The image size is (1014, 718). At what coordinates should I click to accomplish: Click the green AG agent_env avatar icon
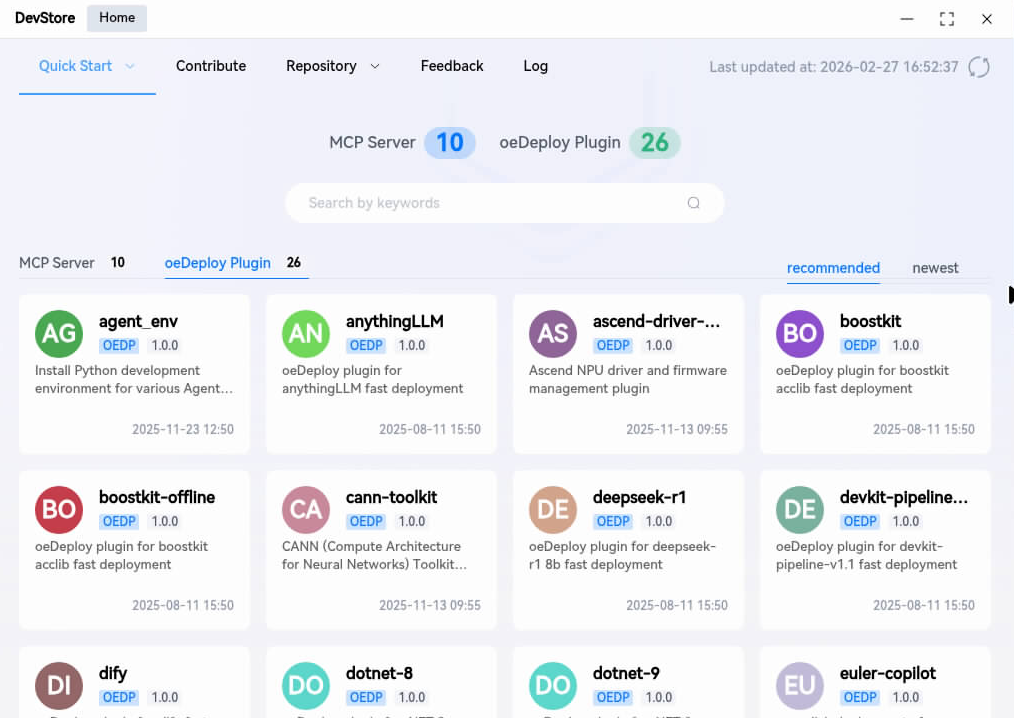coord(59,334)
